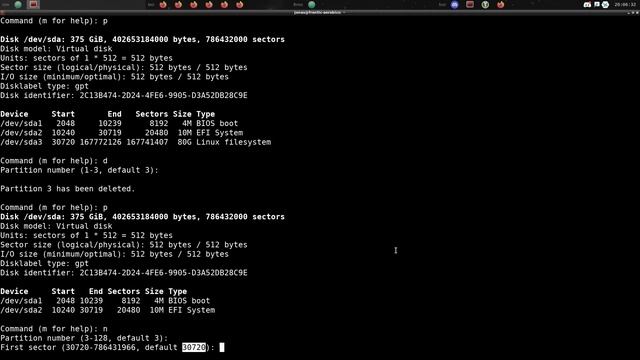This screenshot has width=640, height=360.
Task: Click 'Partition 3 has been deleted.' message
Action: point(68,189)
